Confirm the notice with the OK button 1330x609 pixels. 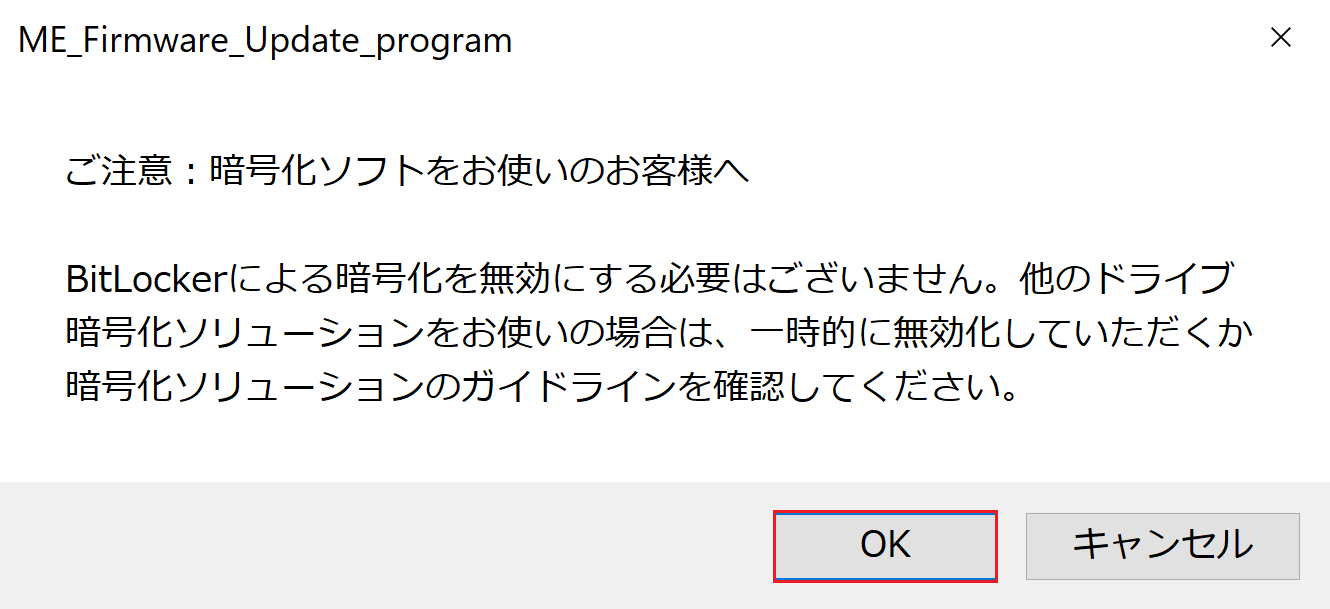pyautogui.click(x=885, y=545)
